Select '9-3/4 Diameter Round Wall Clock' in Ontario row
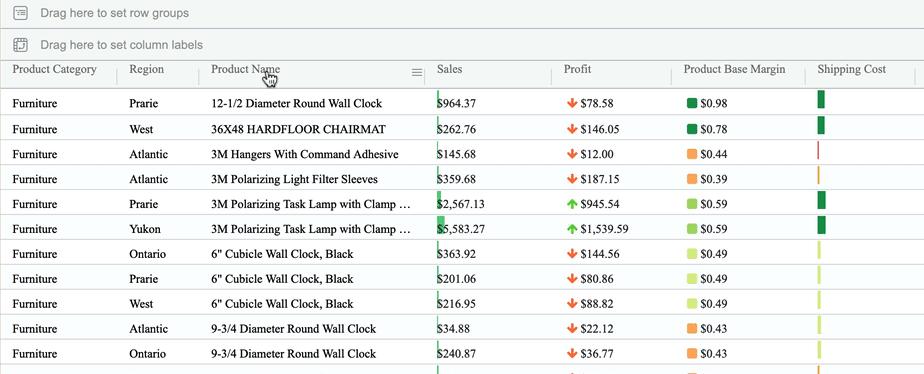The width and height of the screenshot is (924, 374). (293, 354)
